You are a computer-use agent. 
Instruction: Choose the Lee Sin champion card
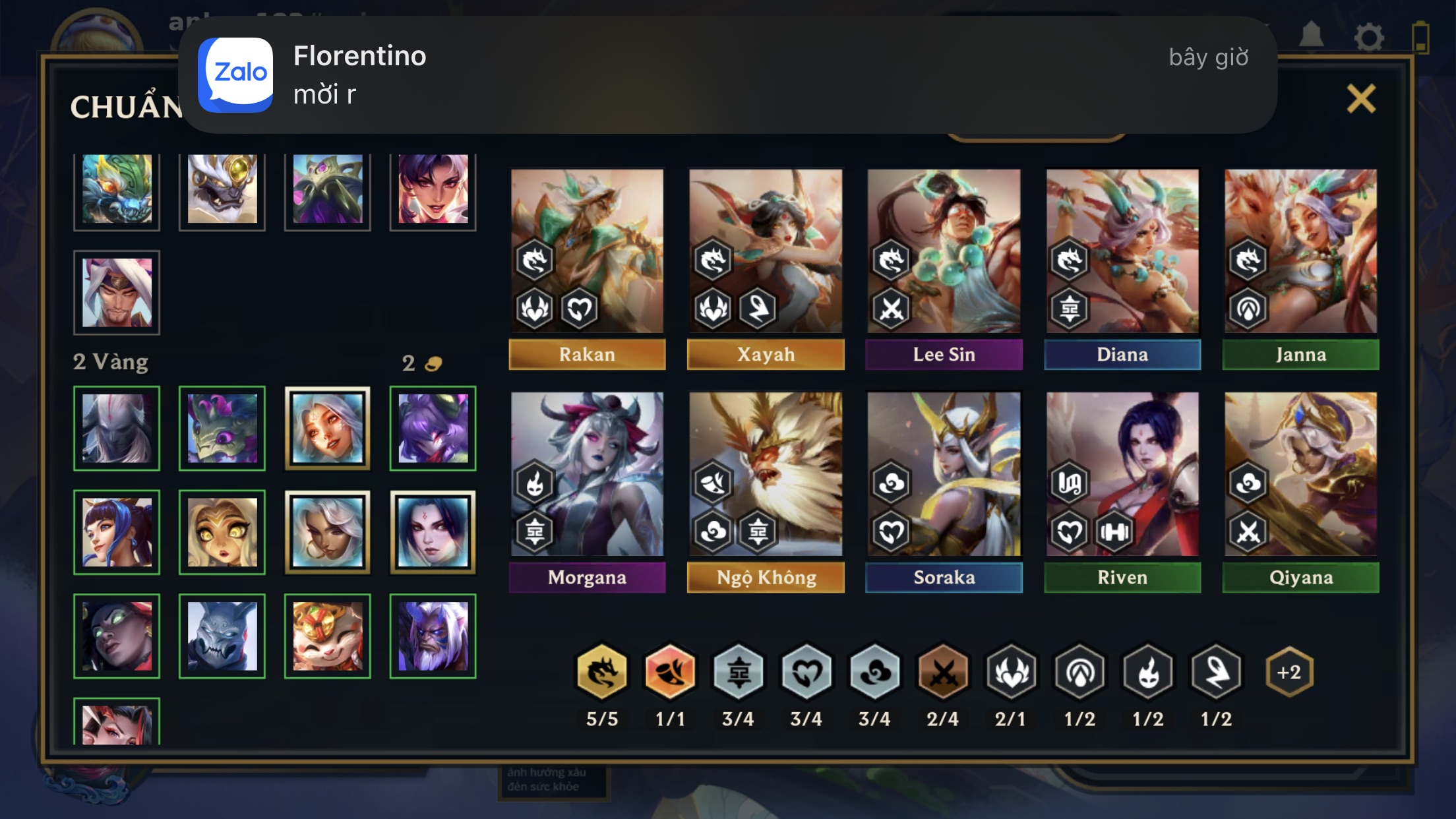[x=944, y=269]
